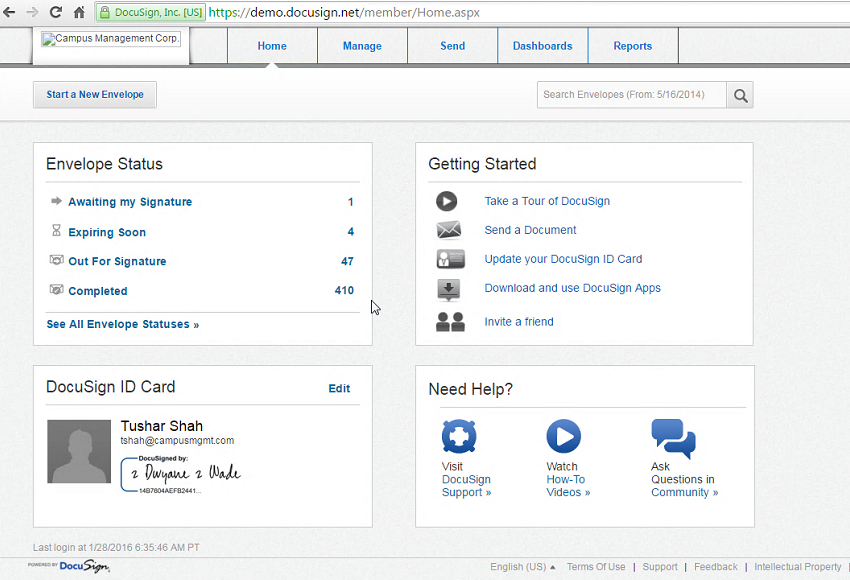850x580 pixels.
Task: Open See All Envelope Statuses
Action: tap(122, 324)
